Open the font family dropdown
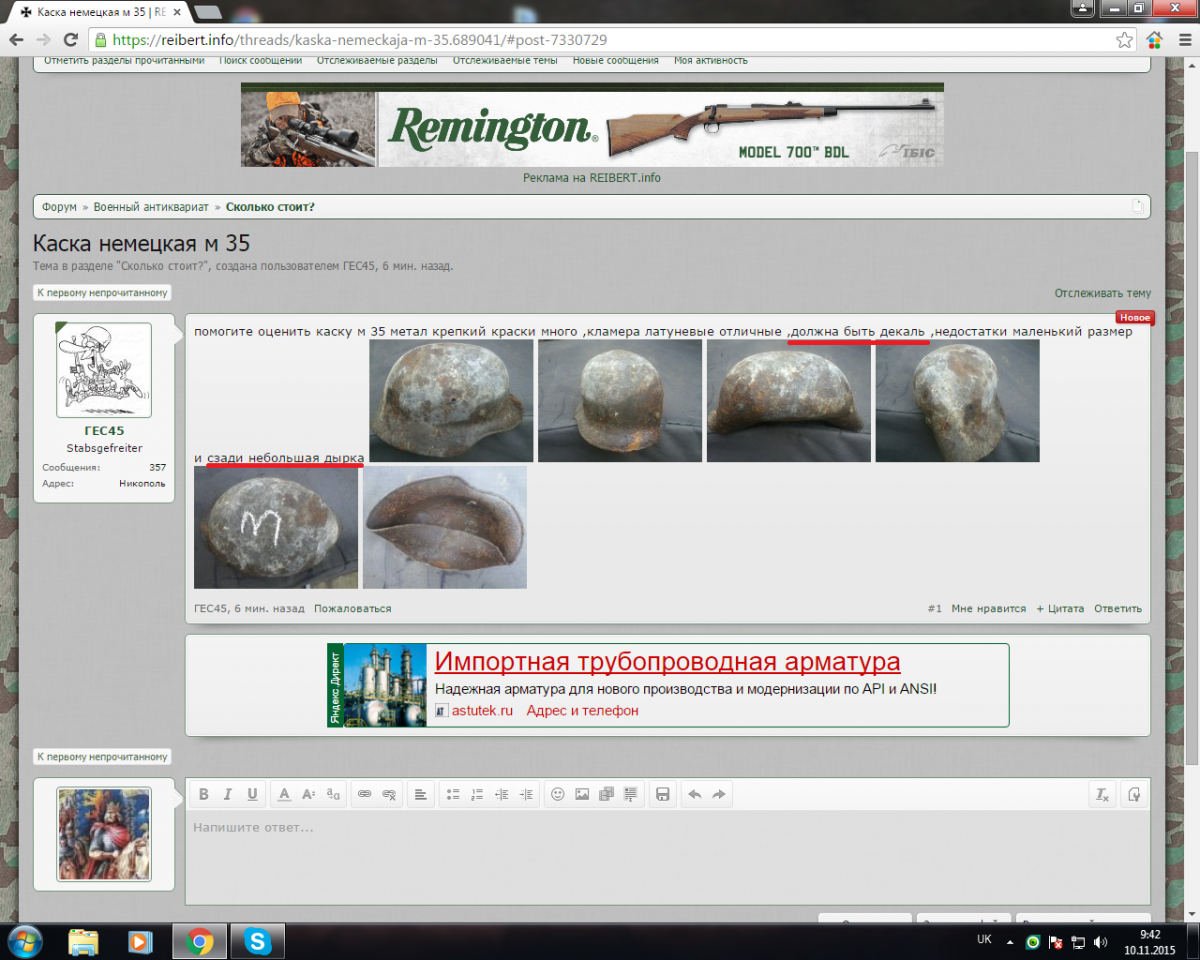This screenshot has height=960, width=1200. pyautogui.click(x=334, y=794)
